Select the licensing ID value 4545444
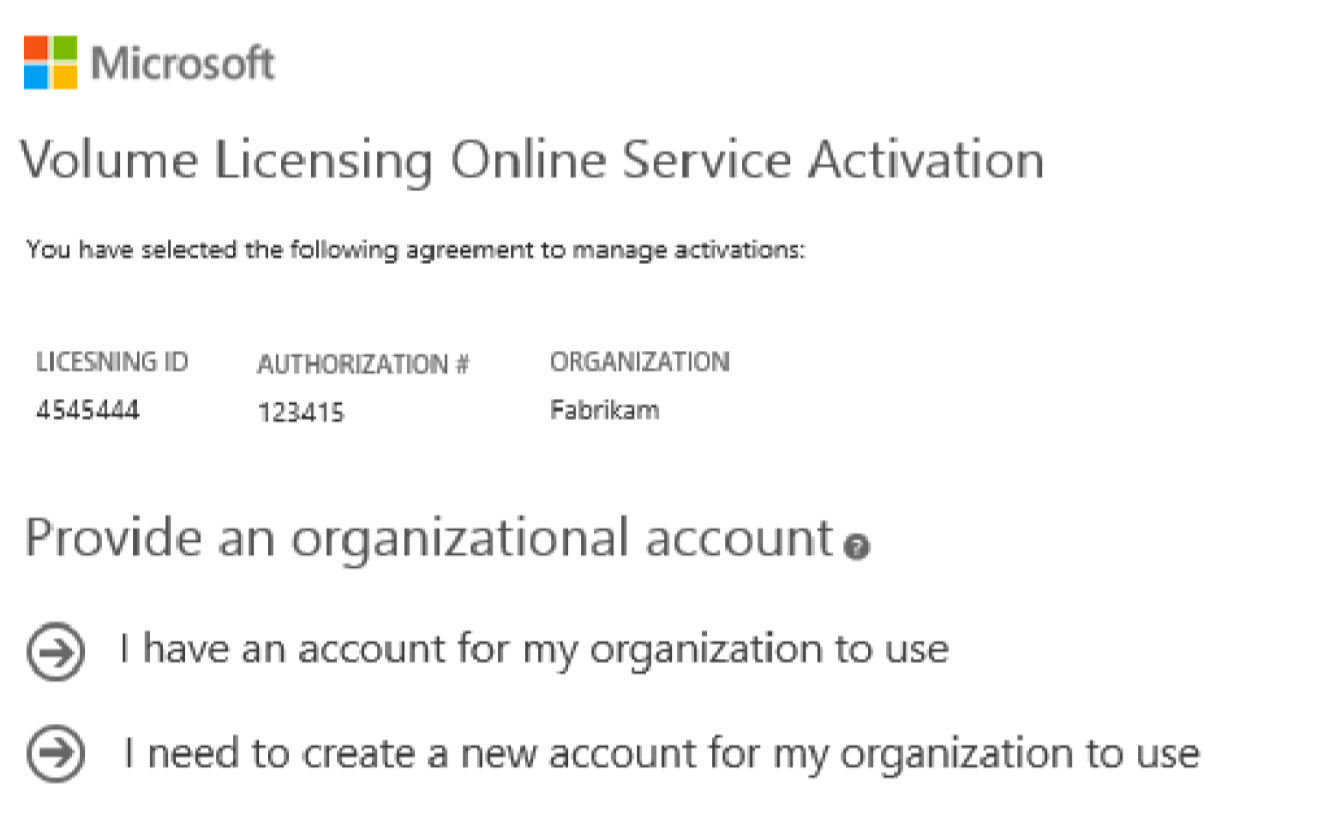This screenshot has width=1334, height=826. (x=87, y=411)
